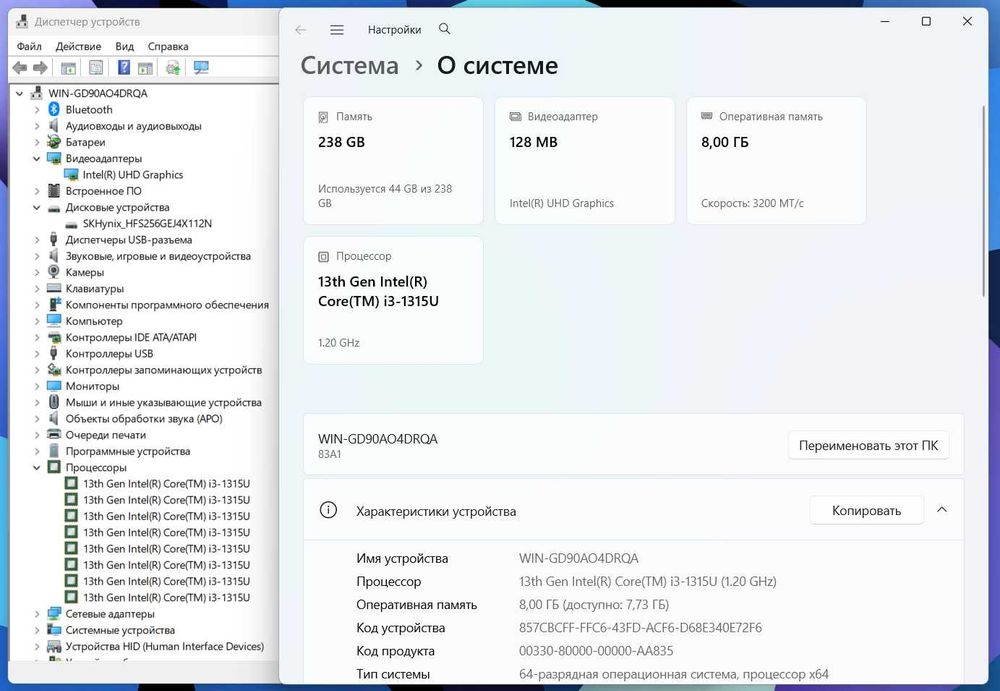Open the Файл menu
The height and width of the screenshot is (691, 1000).
(x=29, y=47)
